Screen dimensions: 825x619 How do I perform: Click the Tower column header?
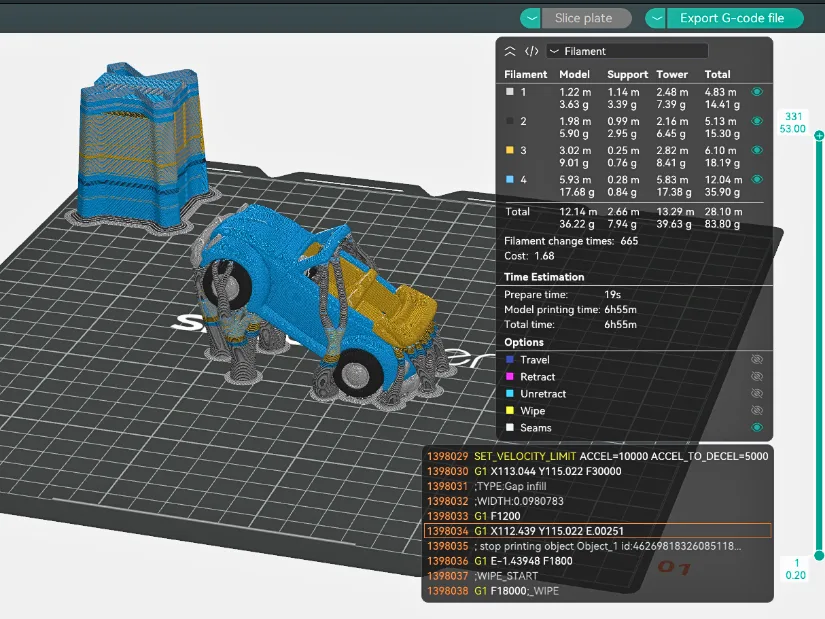(x=672, y=74)
